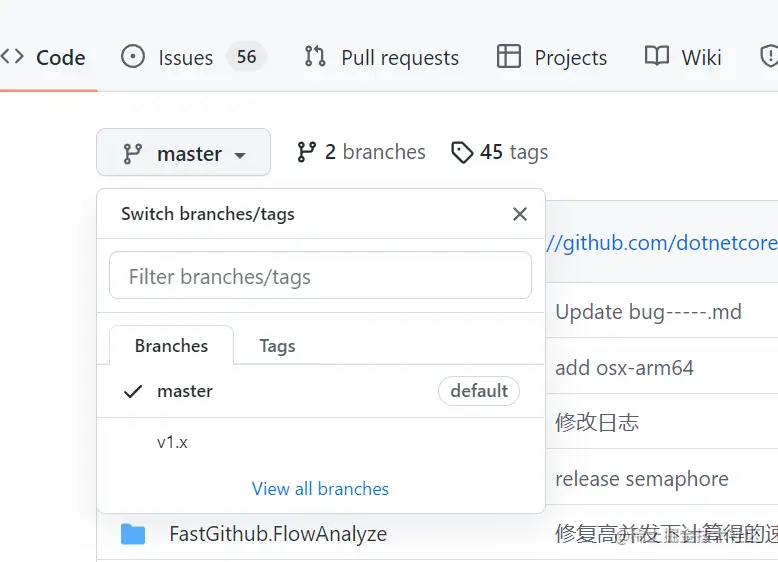Open the Code tab

tap(43, 58)
